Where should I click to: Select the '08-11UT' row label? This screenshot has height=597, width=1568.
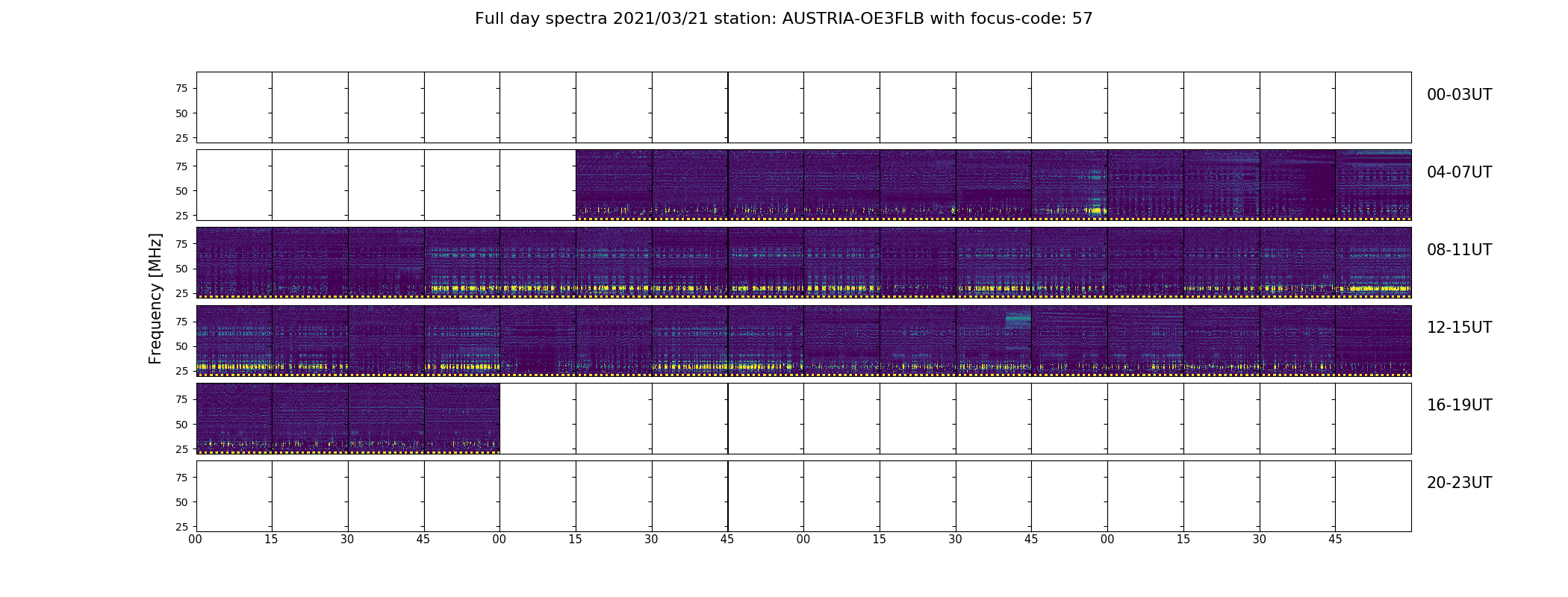pos(1459,250)
